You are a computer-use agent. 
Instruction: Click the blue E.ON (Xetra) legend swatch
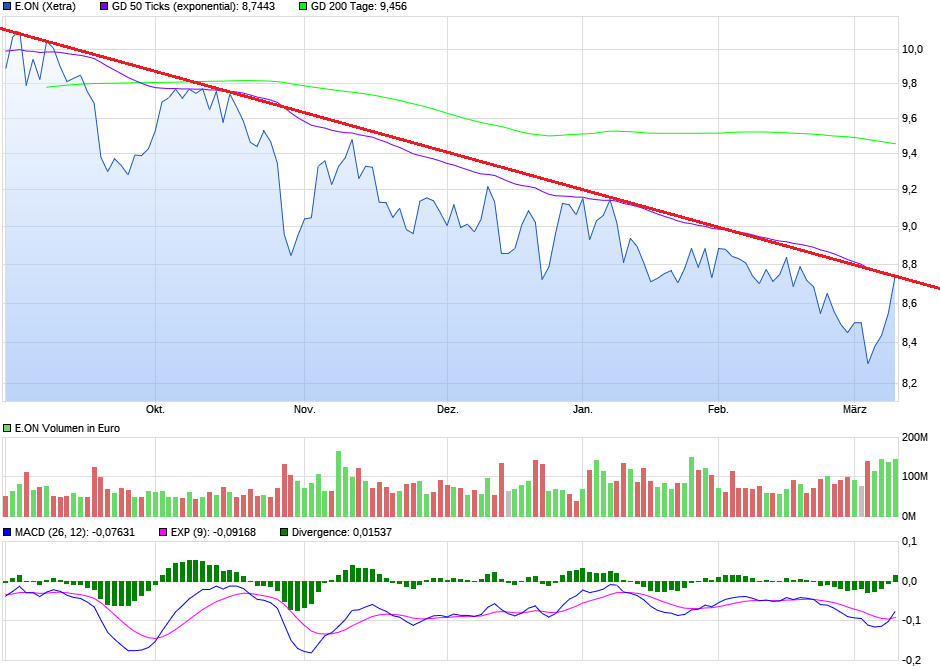tap(7, 7)
